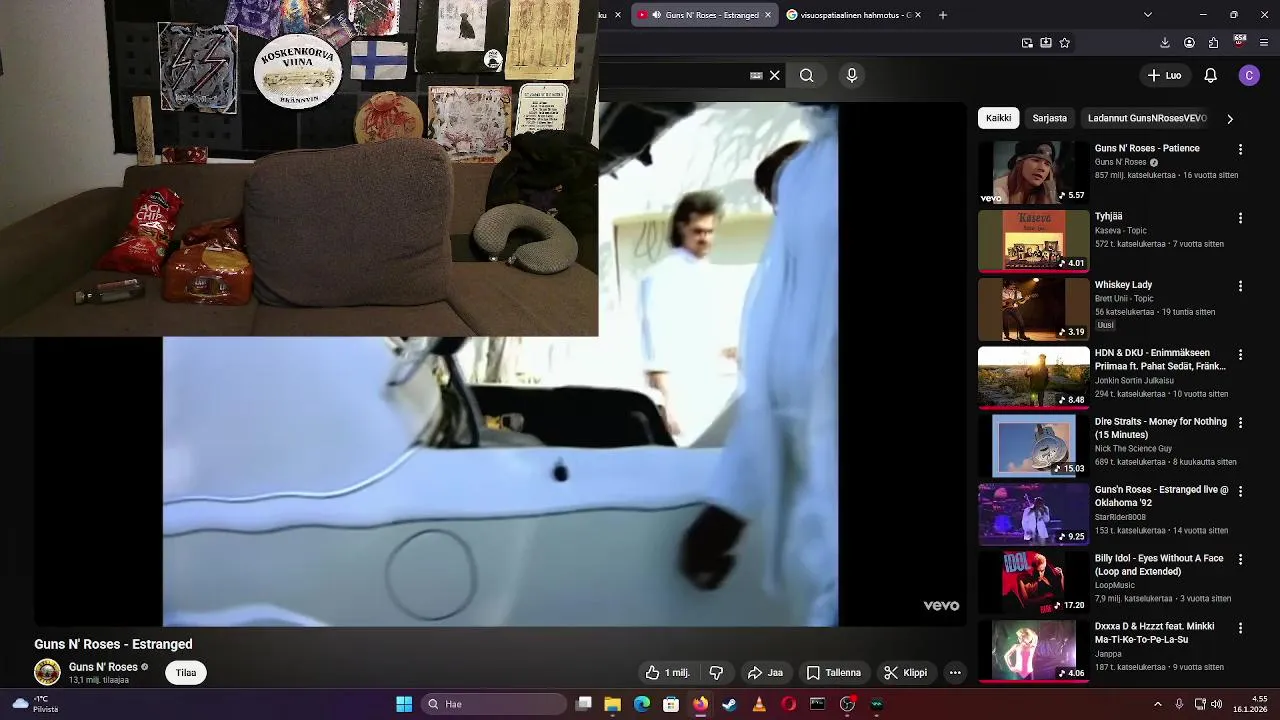1280x720 pixels.
Task: Open Estranged live @ Oklahoma '92 thumbnail
Action: coord(1033,514)
